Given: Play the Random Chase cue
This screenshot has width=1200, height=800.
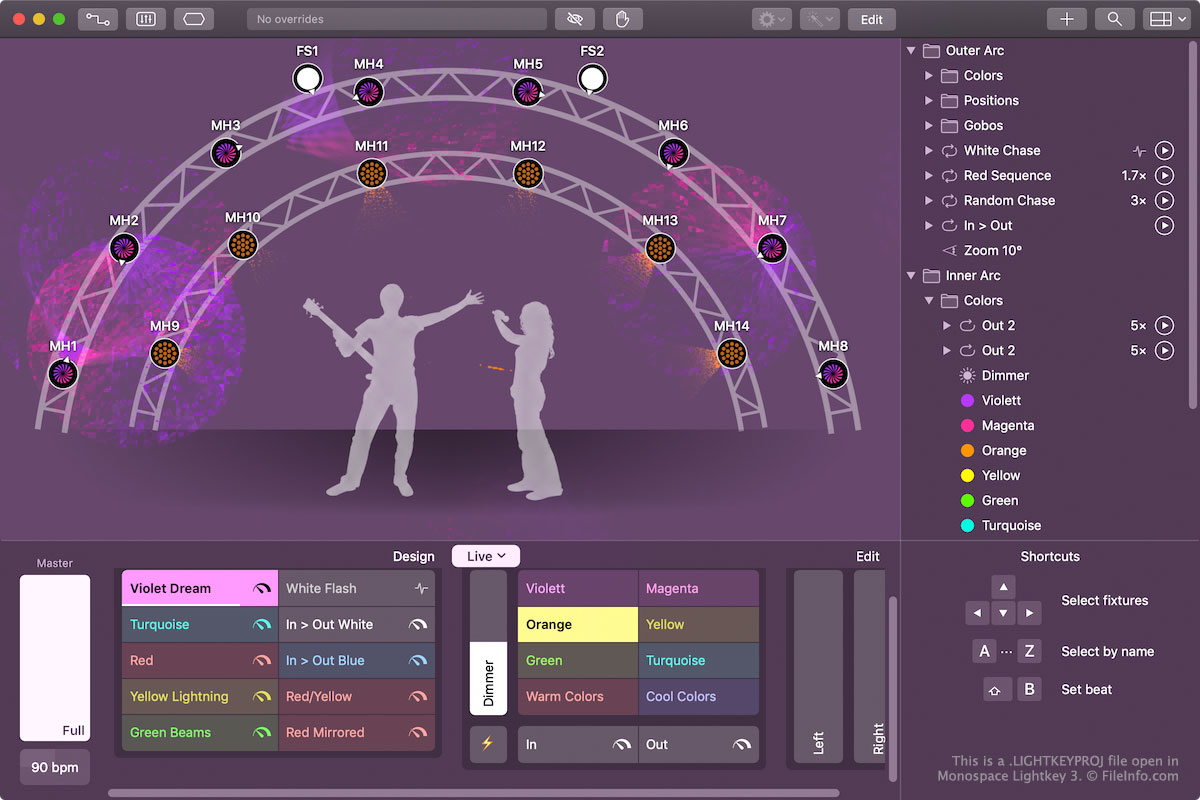Looking at the screenshot, I should coord(1164,200).
